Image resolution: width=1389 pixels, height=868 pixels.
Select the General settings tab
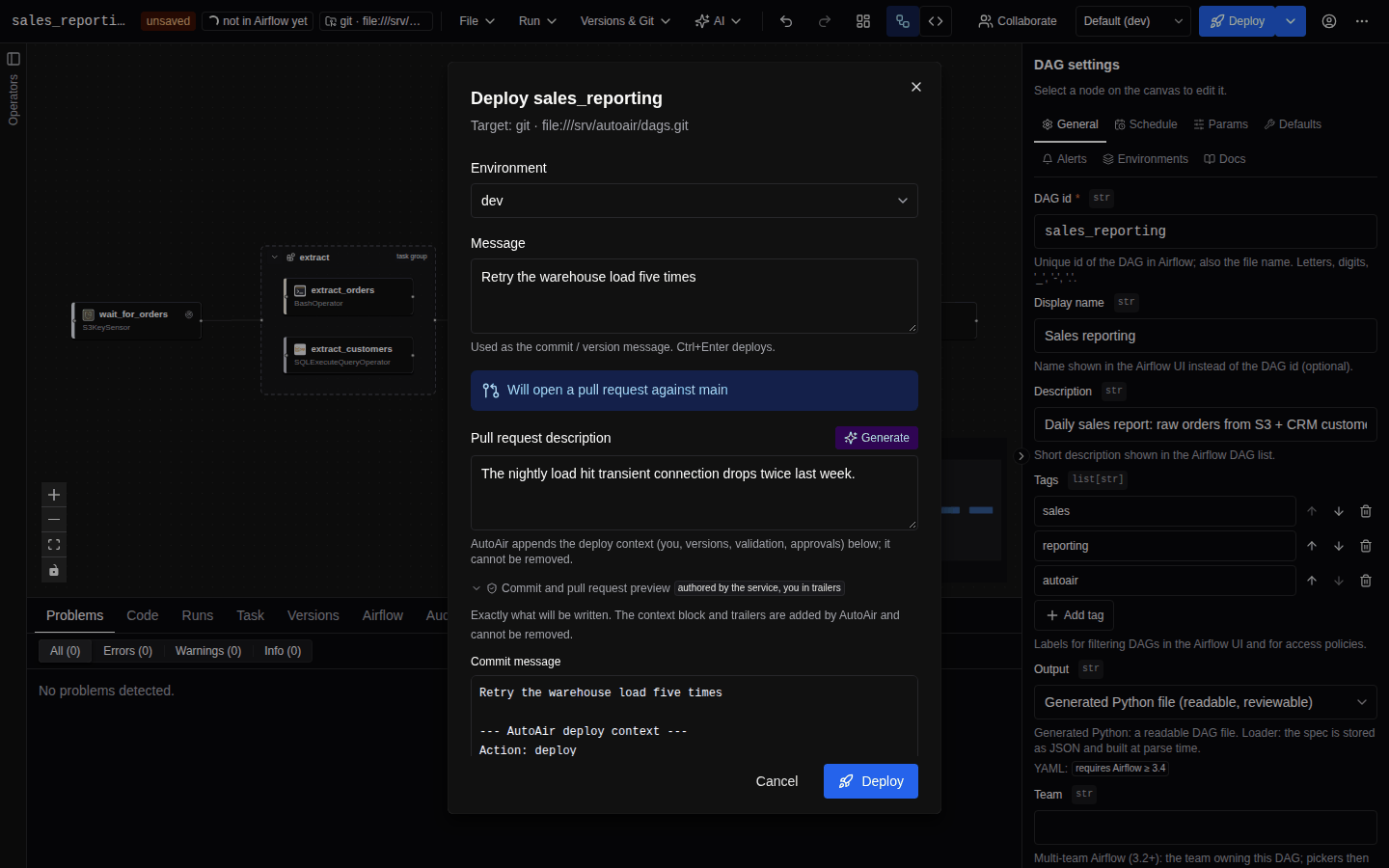click(1070, 124)
